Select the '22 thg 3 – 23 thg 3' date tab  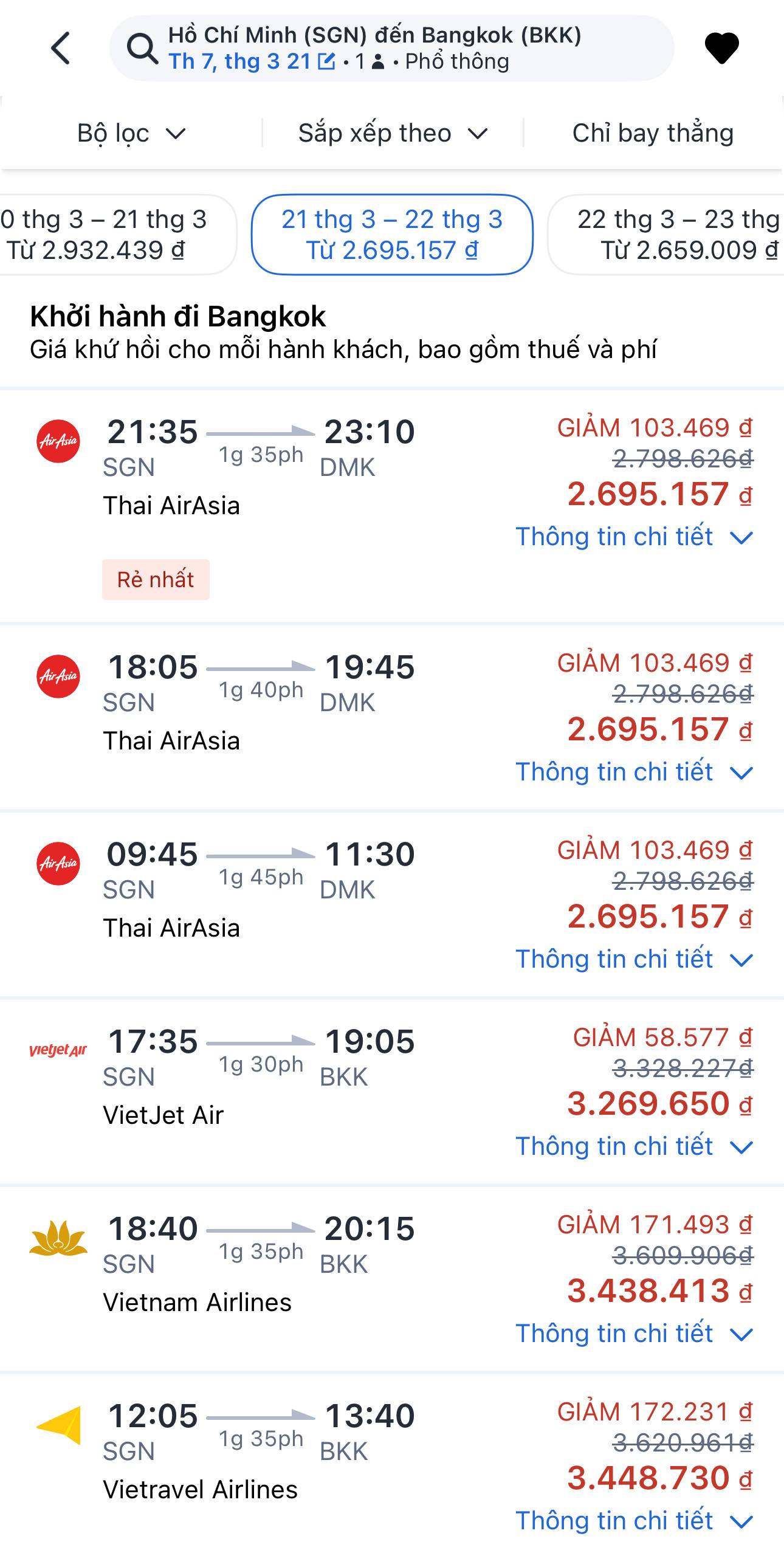coord(669,235)
